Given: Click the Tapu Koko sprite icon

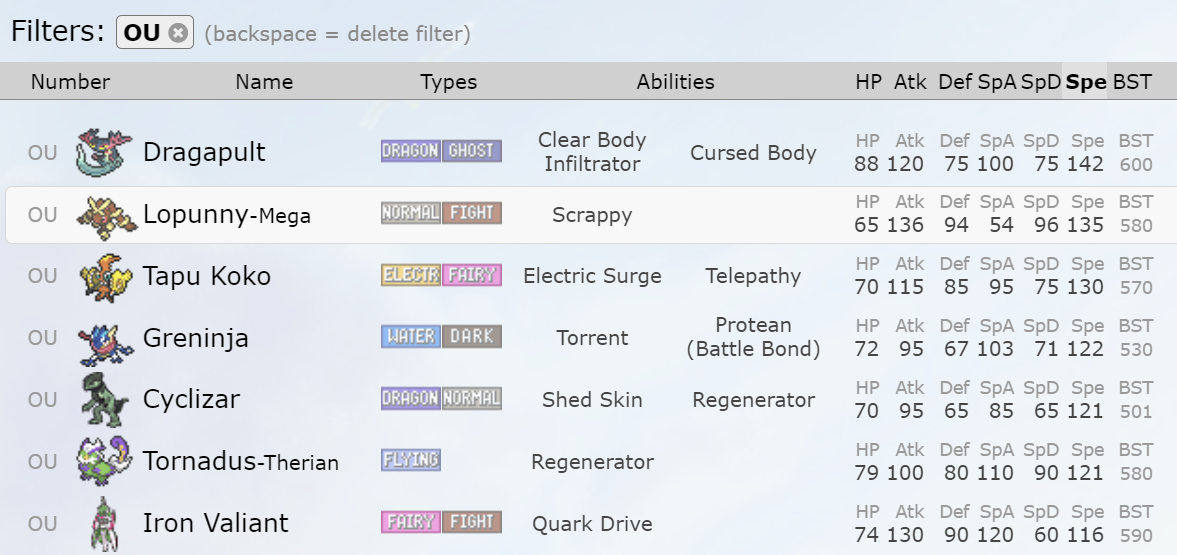Looking at the screenshot, I should click(x=104, y=277).
